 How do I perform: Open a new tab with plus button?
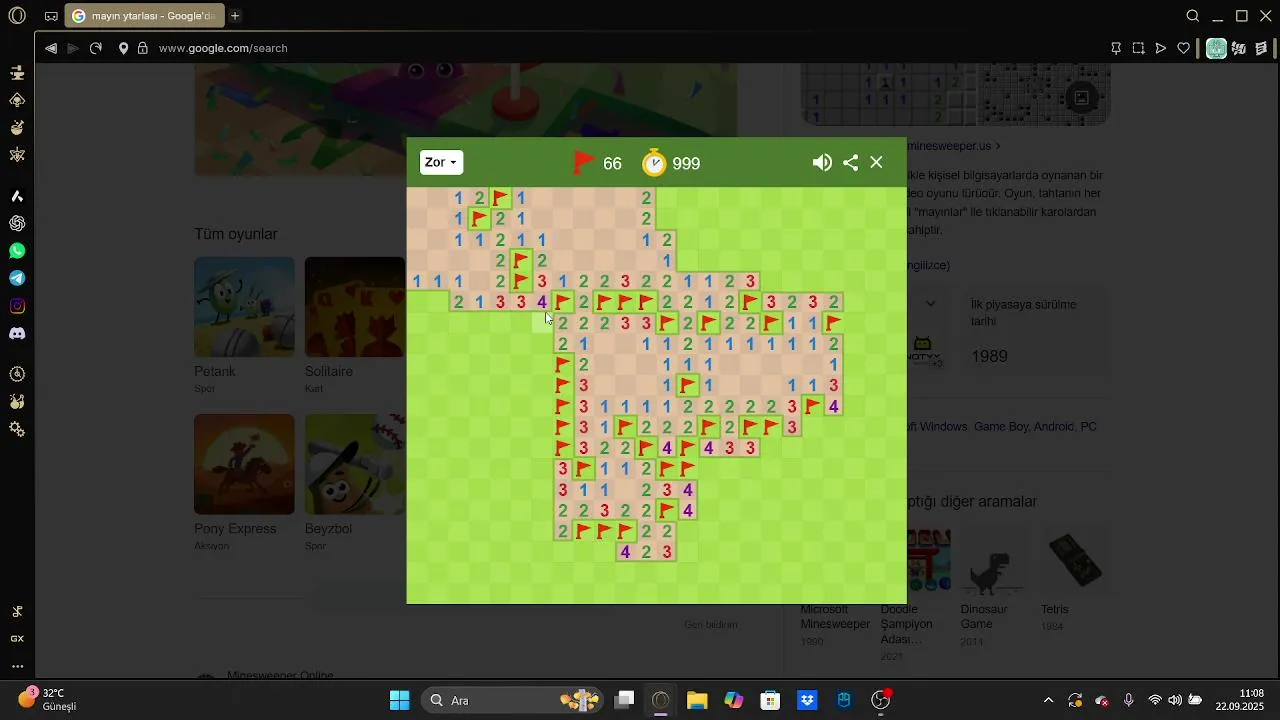[x=235, y=16]
